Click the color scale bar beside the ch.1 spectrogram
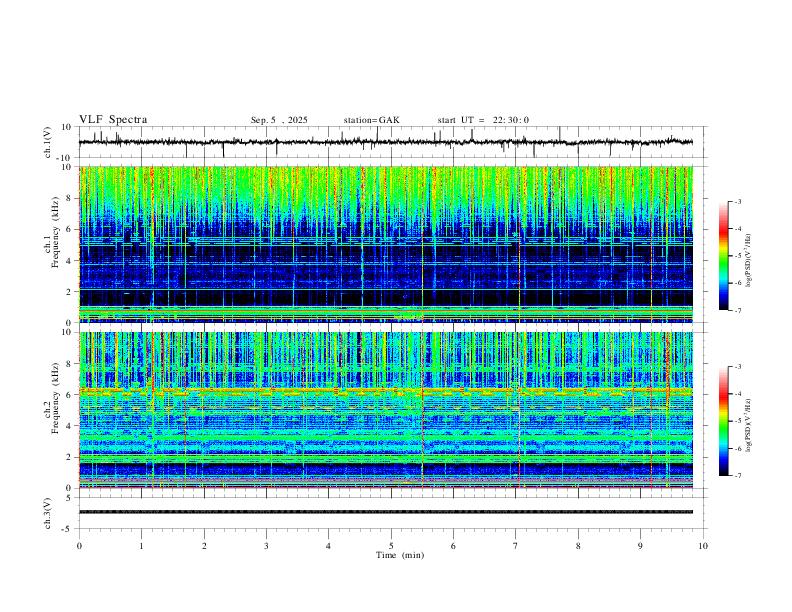The width and height of the screenshot is (792, 612). [x=723, y=256]
